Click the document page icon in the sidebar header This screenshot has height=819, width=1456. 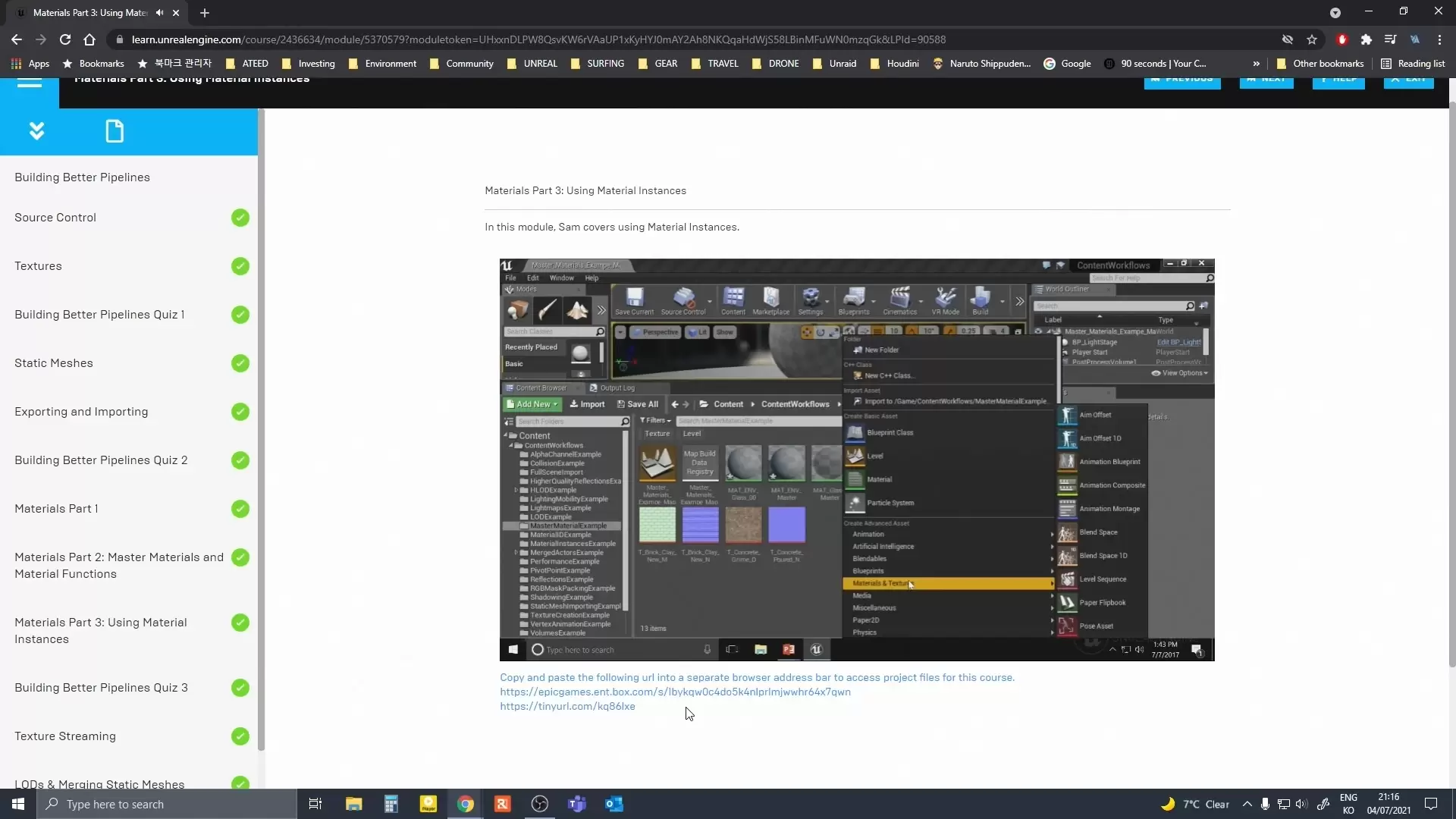click(x=115, y=131)
